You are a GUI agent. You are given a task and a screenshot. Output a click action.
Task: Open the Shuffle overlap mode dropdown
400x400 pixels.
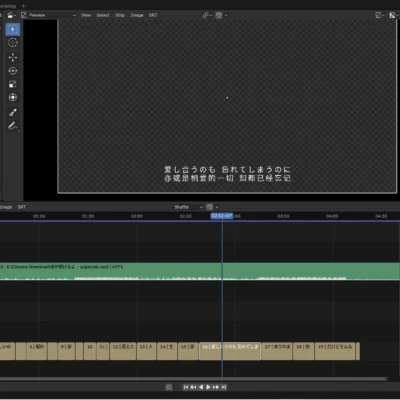(188, 207)
